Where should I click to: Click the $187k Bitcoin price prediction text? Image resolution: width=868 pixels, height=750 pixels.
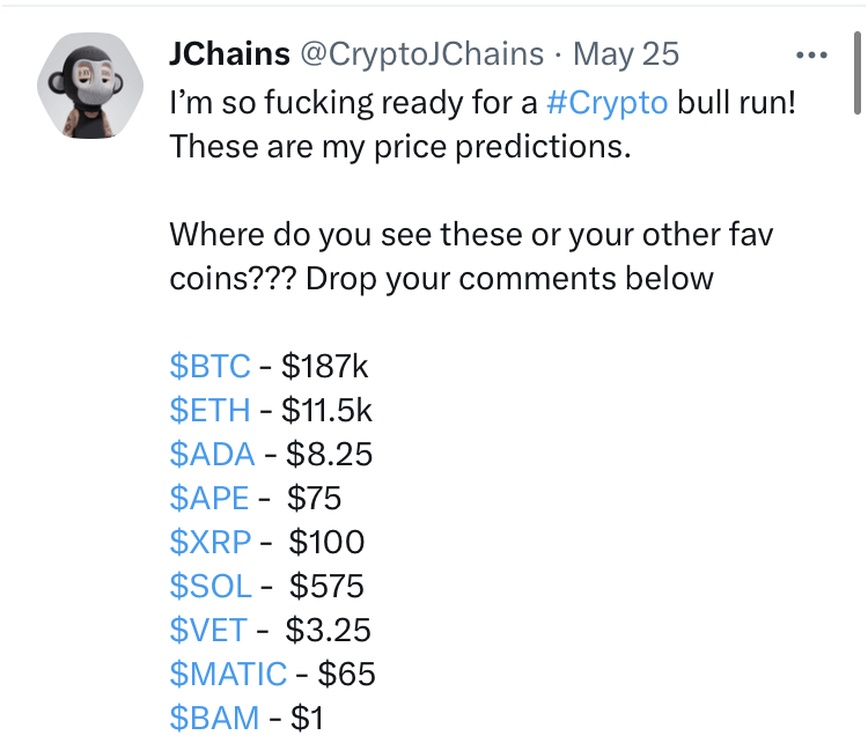pyautogui.click(x=325, y=366)
